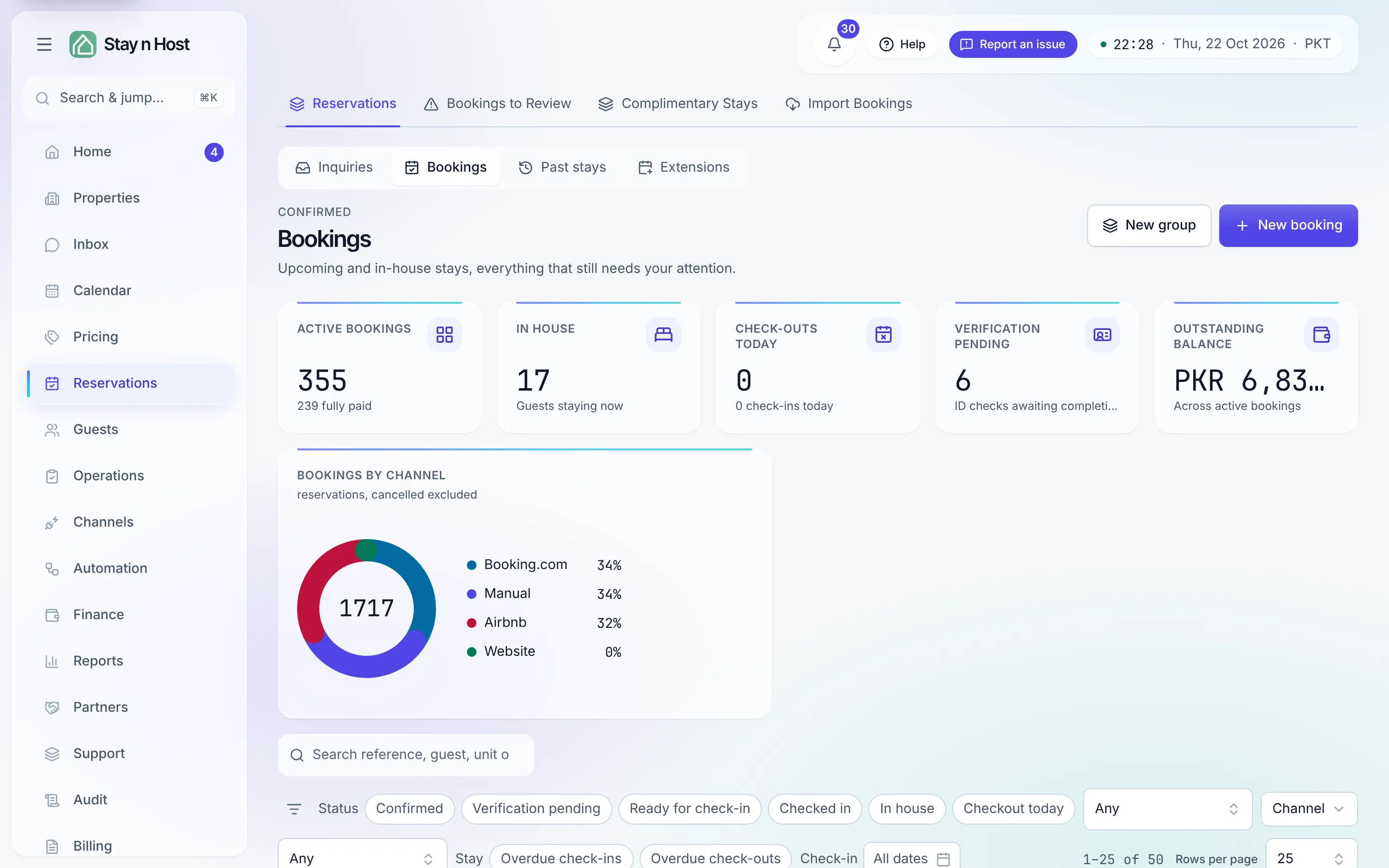Open Pricing in the sidebar

[130, 337]
